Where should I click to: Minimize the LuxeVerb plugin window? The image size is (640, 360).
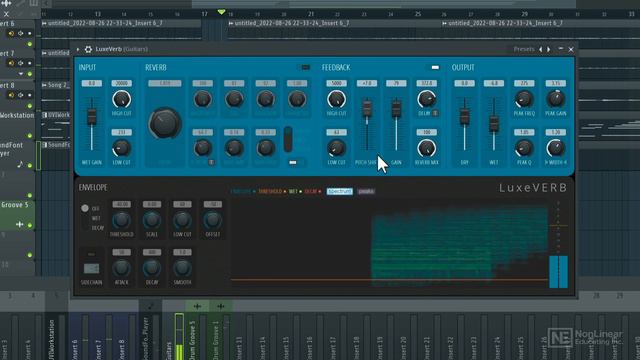(x=560, y=49)
